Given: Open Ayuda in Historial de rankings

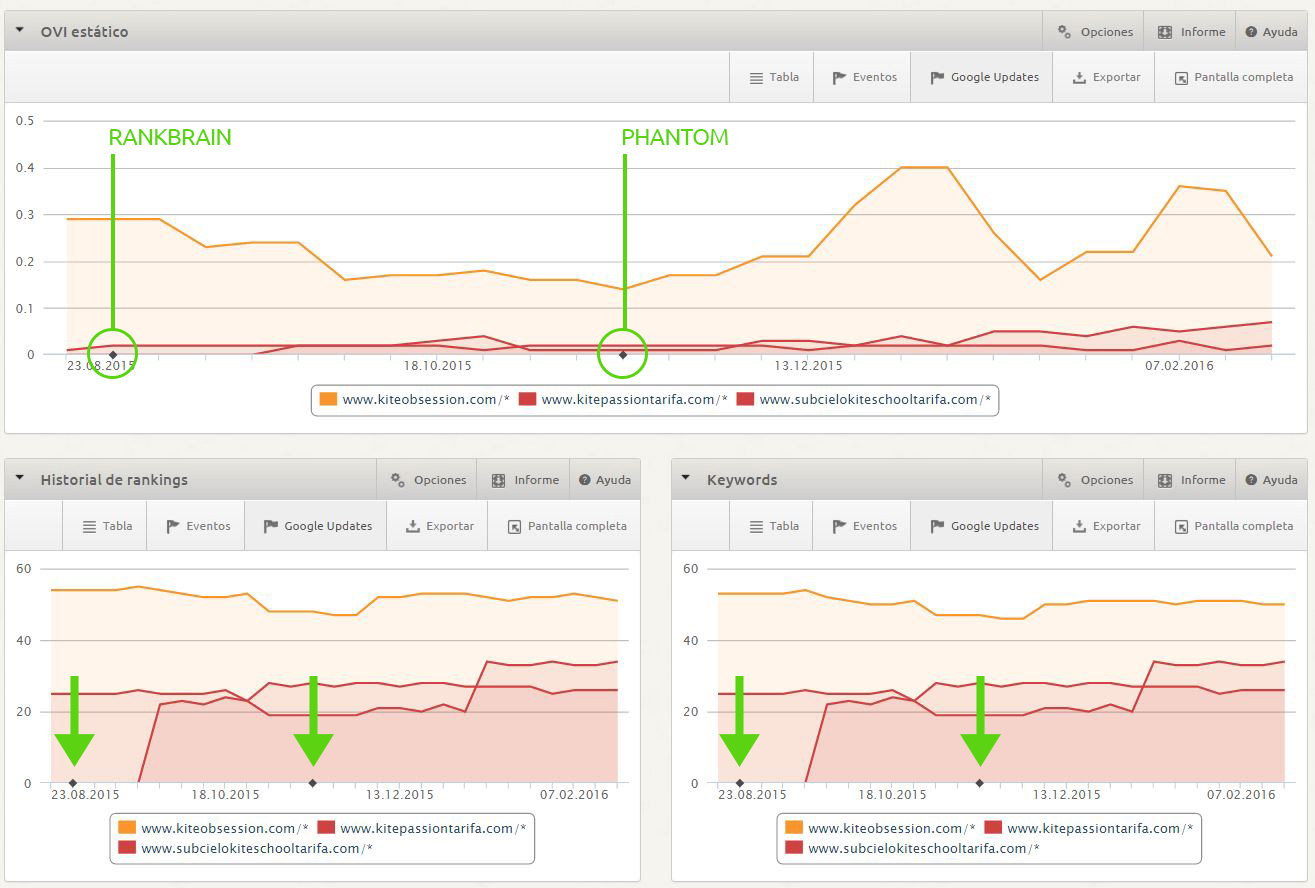Looking at the screenshot, I should (604, 480).
